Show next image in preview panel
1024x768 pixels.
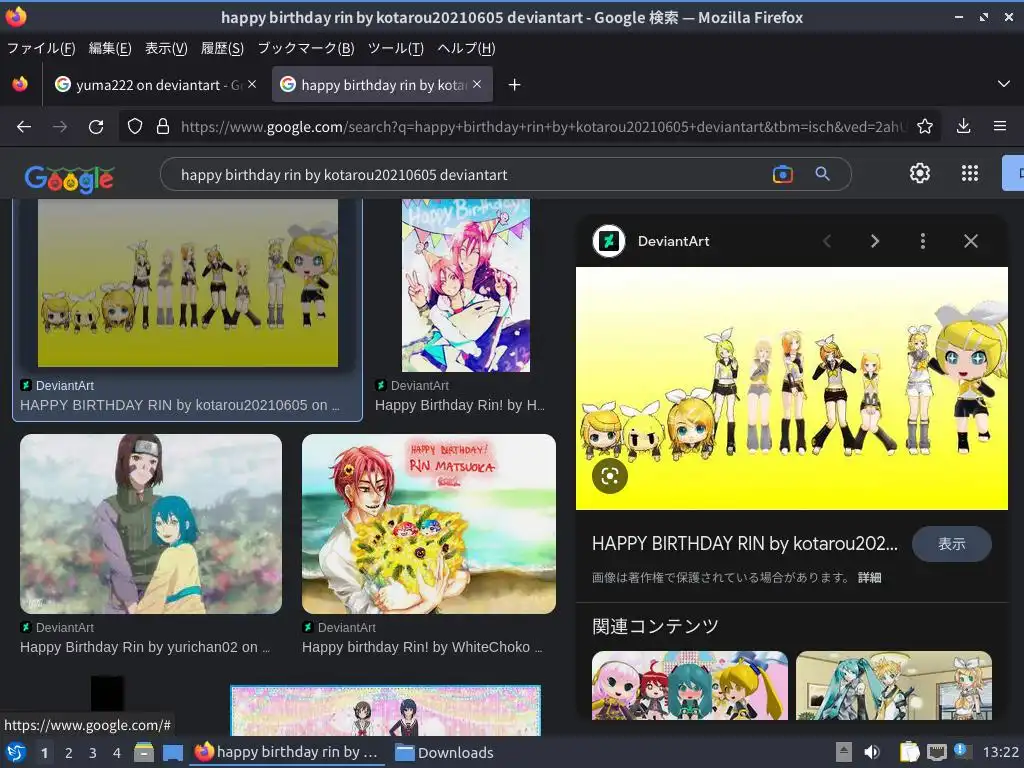pos(874,241)
